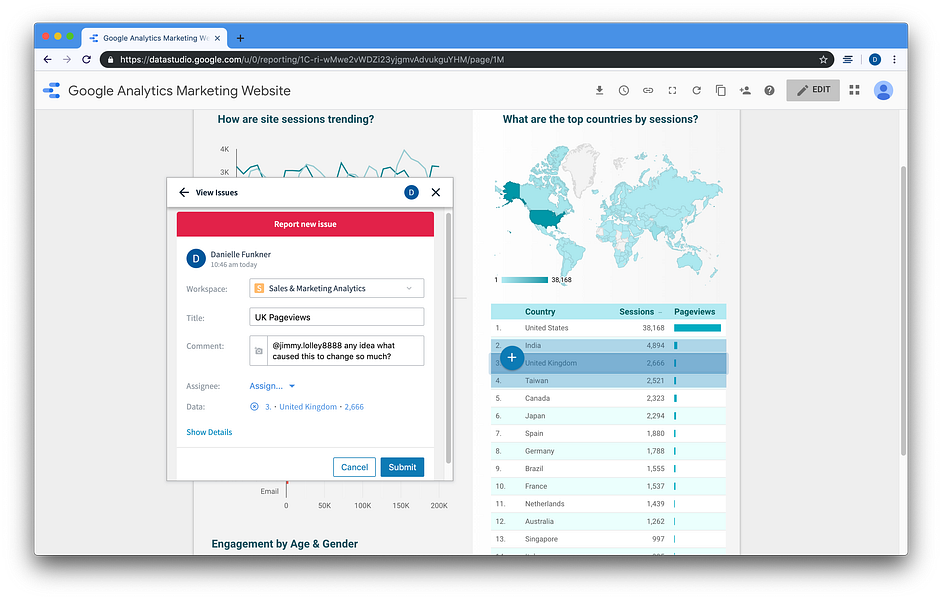Reload the browser page
This screenshot has width=942, height=600.
[x=87, y=59]
